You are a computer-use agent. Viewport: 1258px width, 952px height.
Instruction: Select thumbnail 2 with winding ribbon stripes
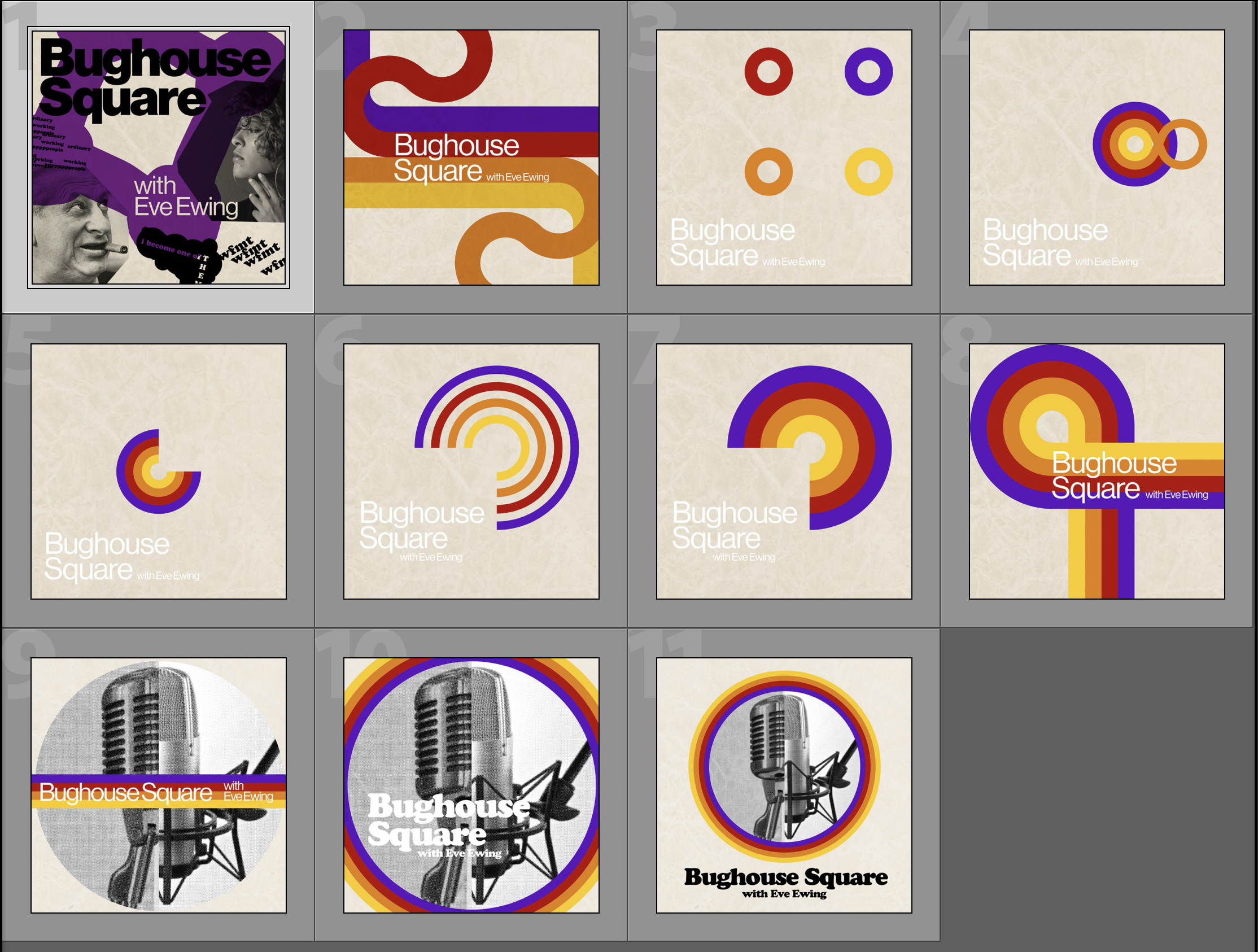[x=471, y=158]
